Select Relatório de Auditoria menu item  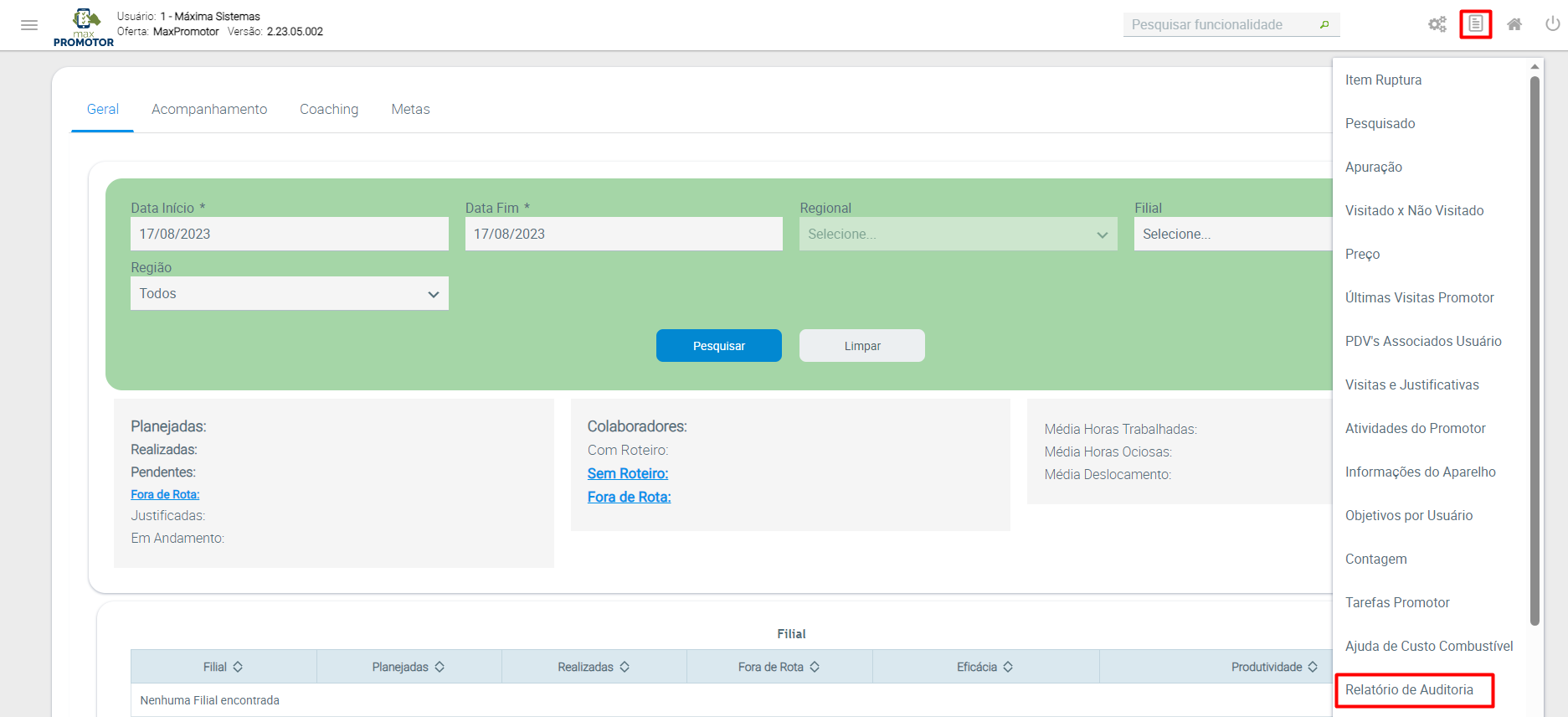coord(1409,690)
